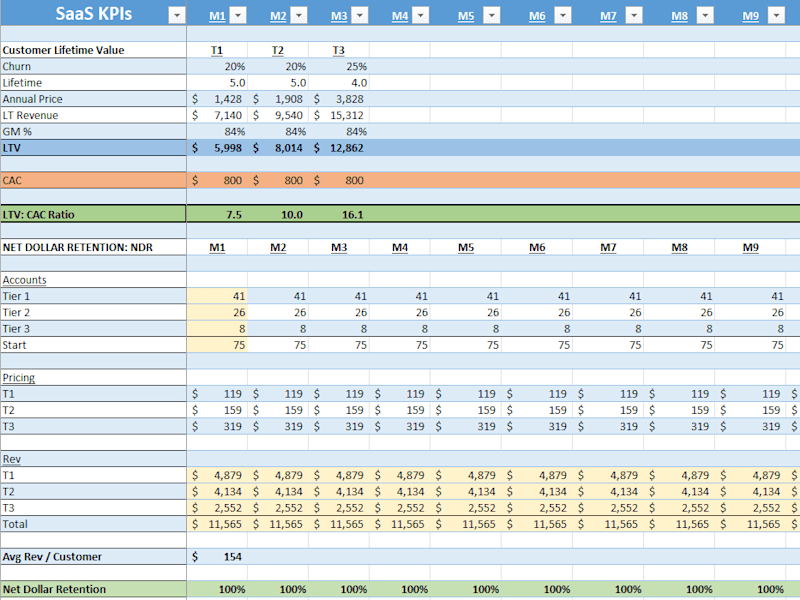Screen dimensions: 800x600
Task: Select the highlighted 75 Start cell under M1
Action: tap(217, 345)
